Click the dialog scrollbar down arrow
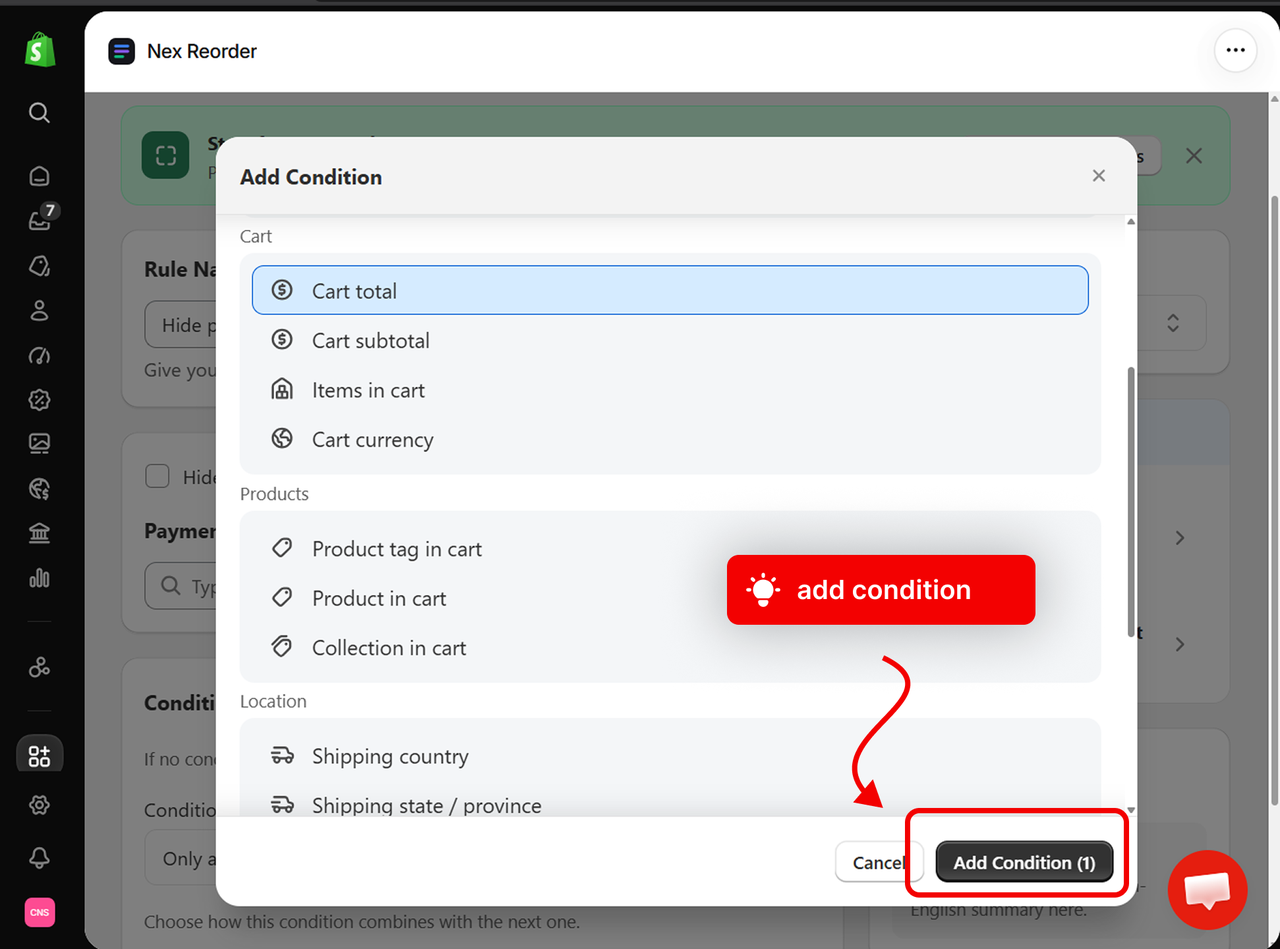 [1131, 809]
